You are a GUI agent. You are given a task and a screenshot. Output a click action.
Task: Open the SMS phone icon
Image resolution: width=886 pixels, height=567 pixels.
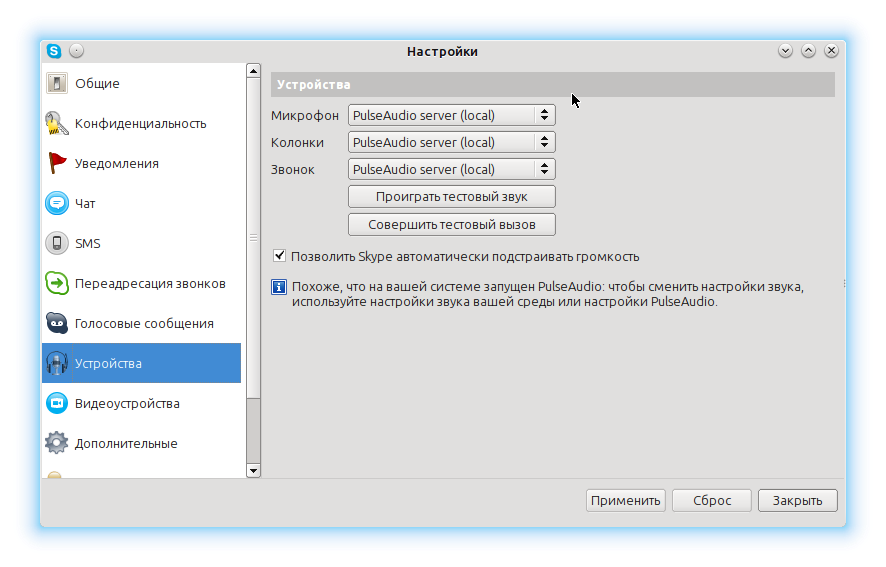57,243
